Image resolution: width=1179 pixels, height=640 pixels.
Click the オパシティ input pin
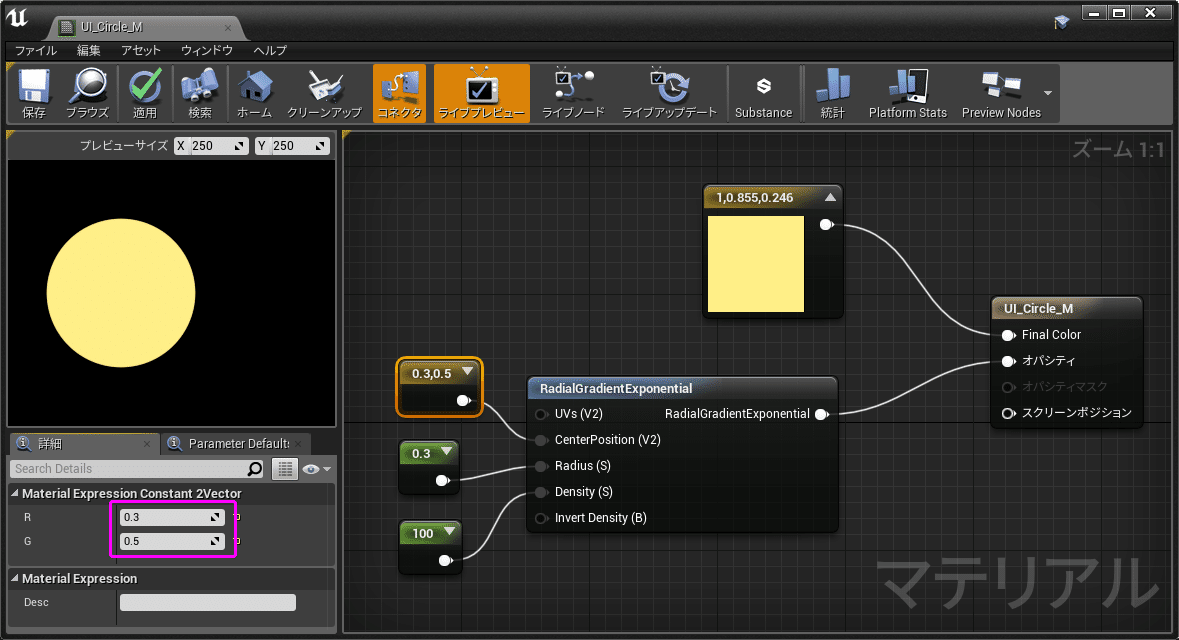click(1008, 362)
